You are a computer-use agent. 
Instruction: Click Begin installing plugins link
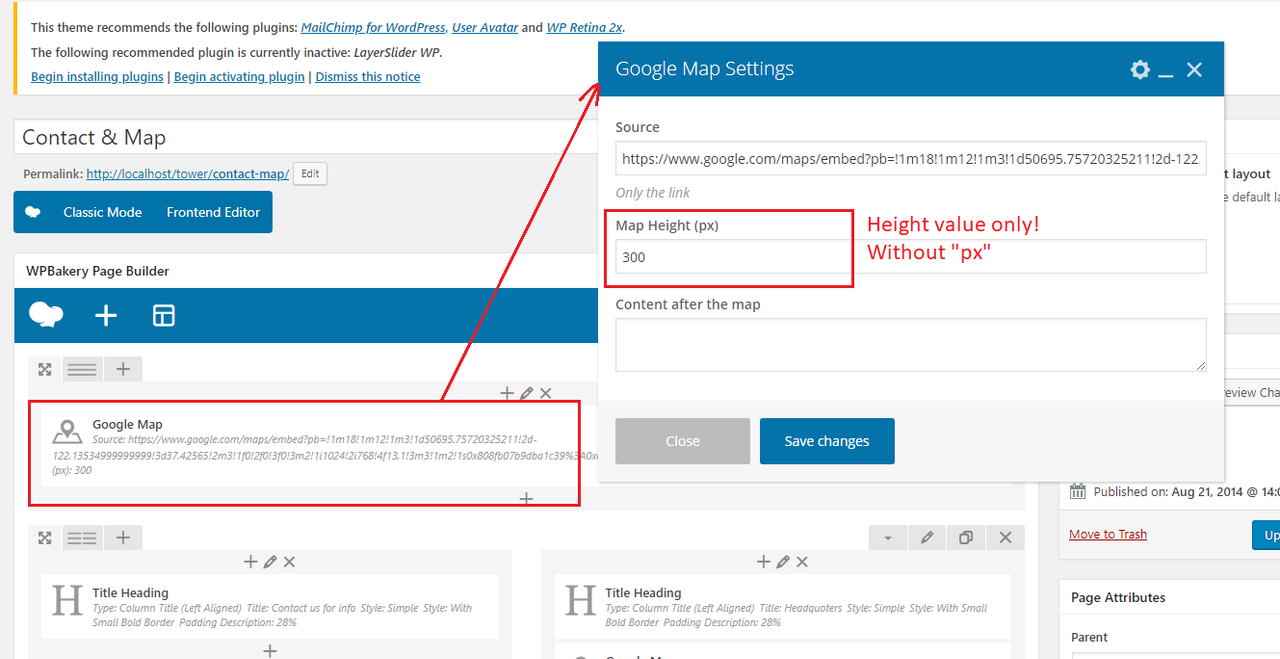(97, 77)
